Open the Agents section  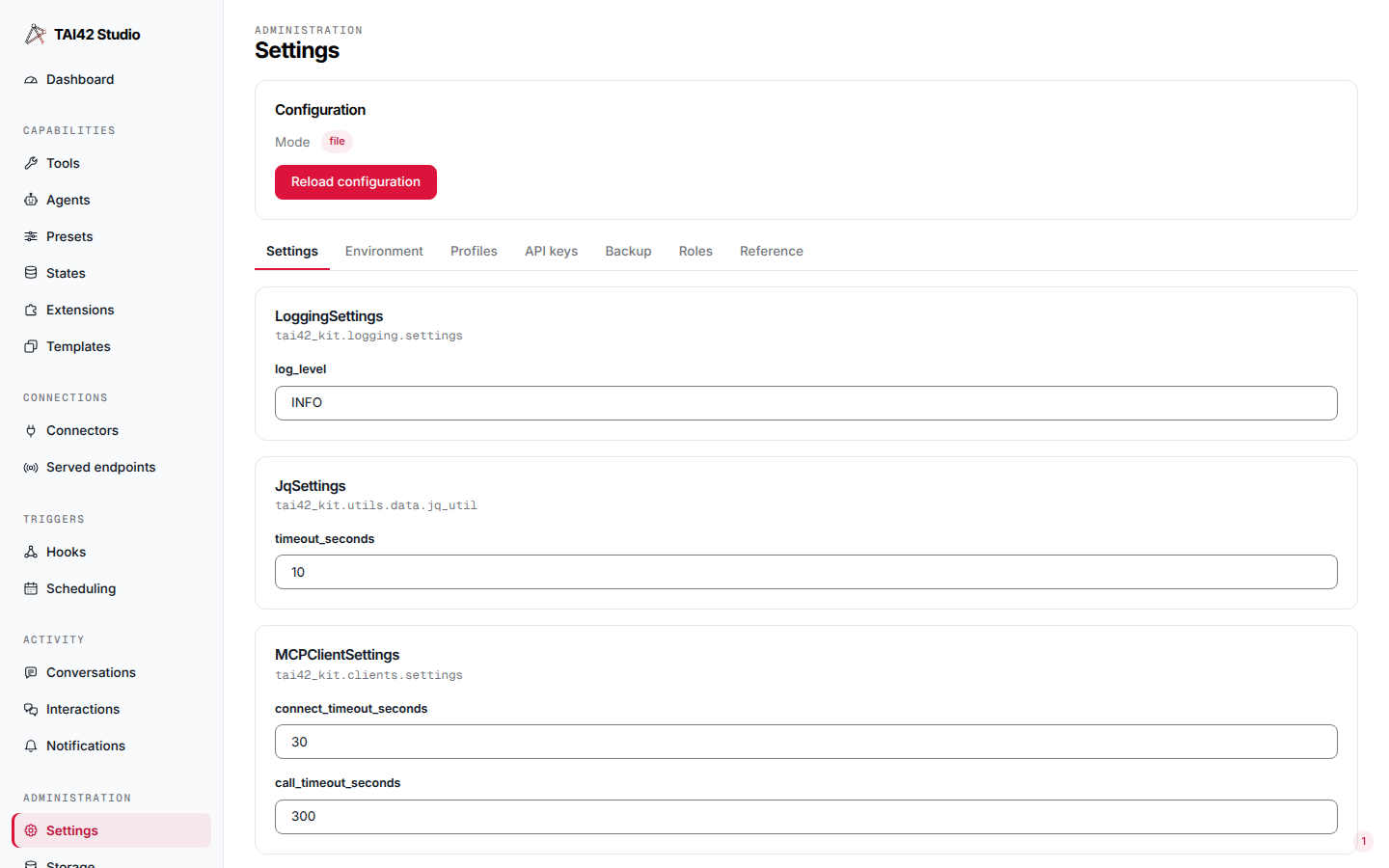[x=111, y=201]
